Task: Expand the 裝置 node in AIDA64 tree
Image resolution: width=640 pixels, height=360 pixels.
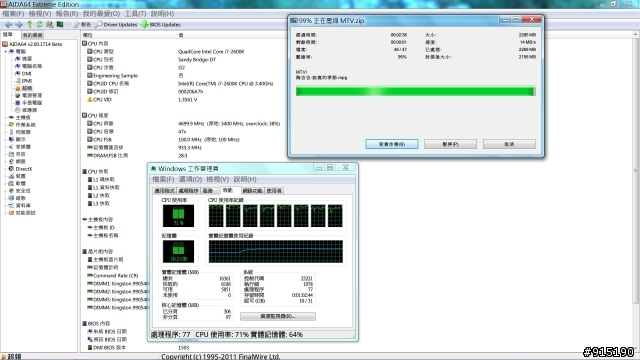Action: tap(5, 176)
